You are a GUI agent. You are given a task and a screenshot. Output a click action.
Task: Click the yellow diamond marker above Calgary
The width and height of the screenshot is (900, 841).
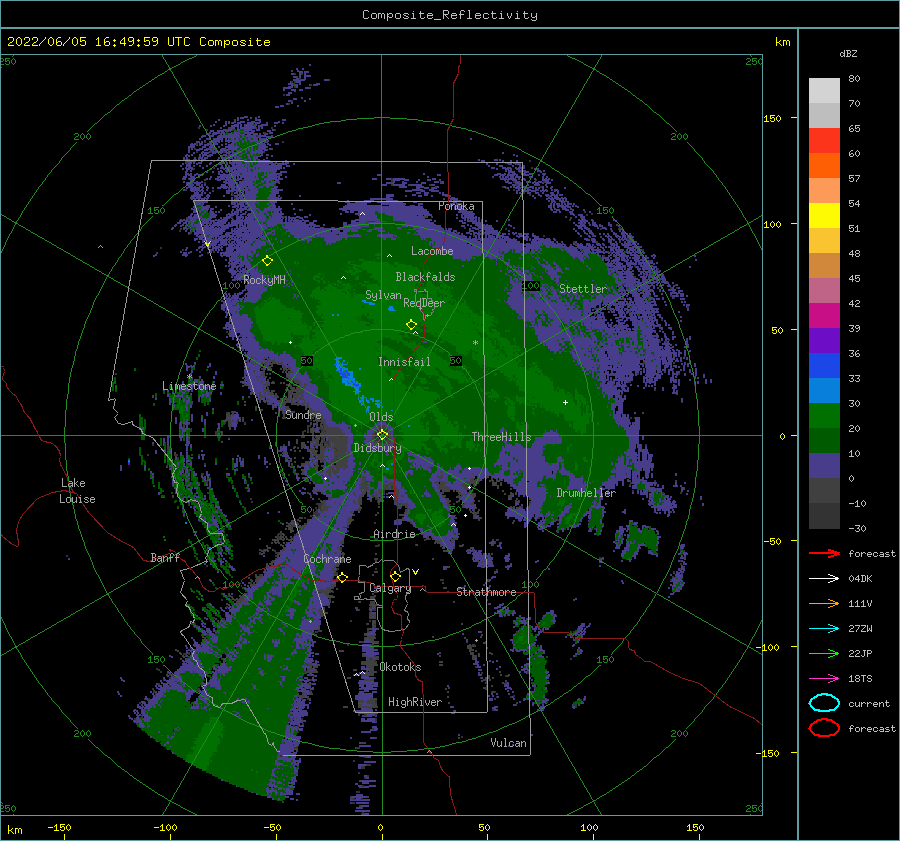pyautogui.click(x=395, y=576)
